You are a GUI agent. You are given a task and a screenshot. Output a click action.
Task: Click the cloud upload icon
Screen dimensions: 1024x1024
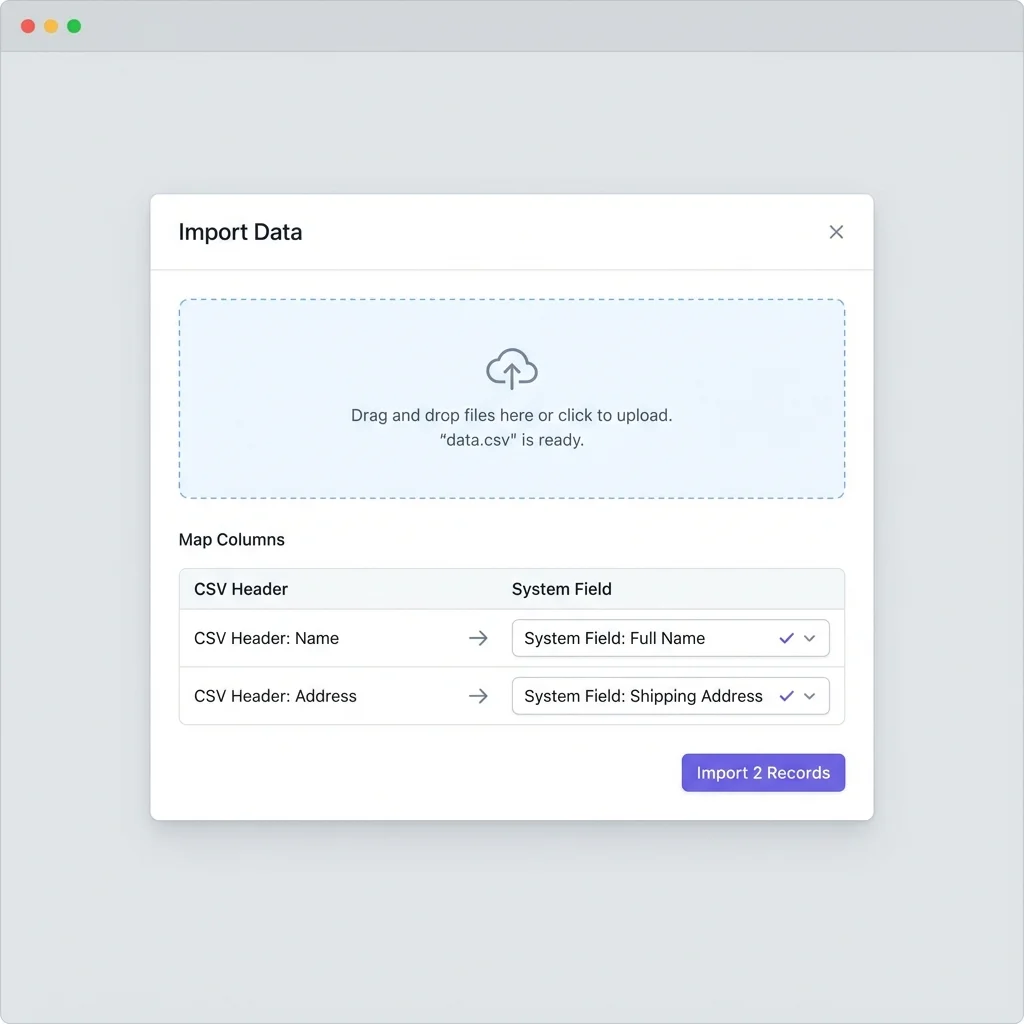point(511,368)
